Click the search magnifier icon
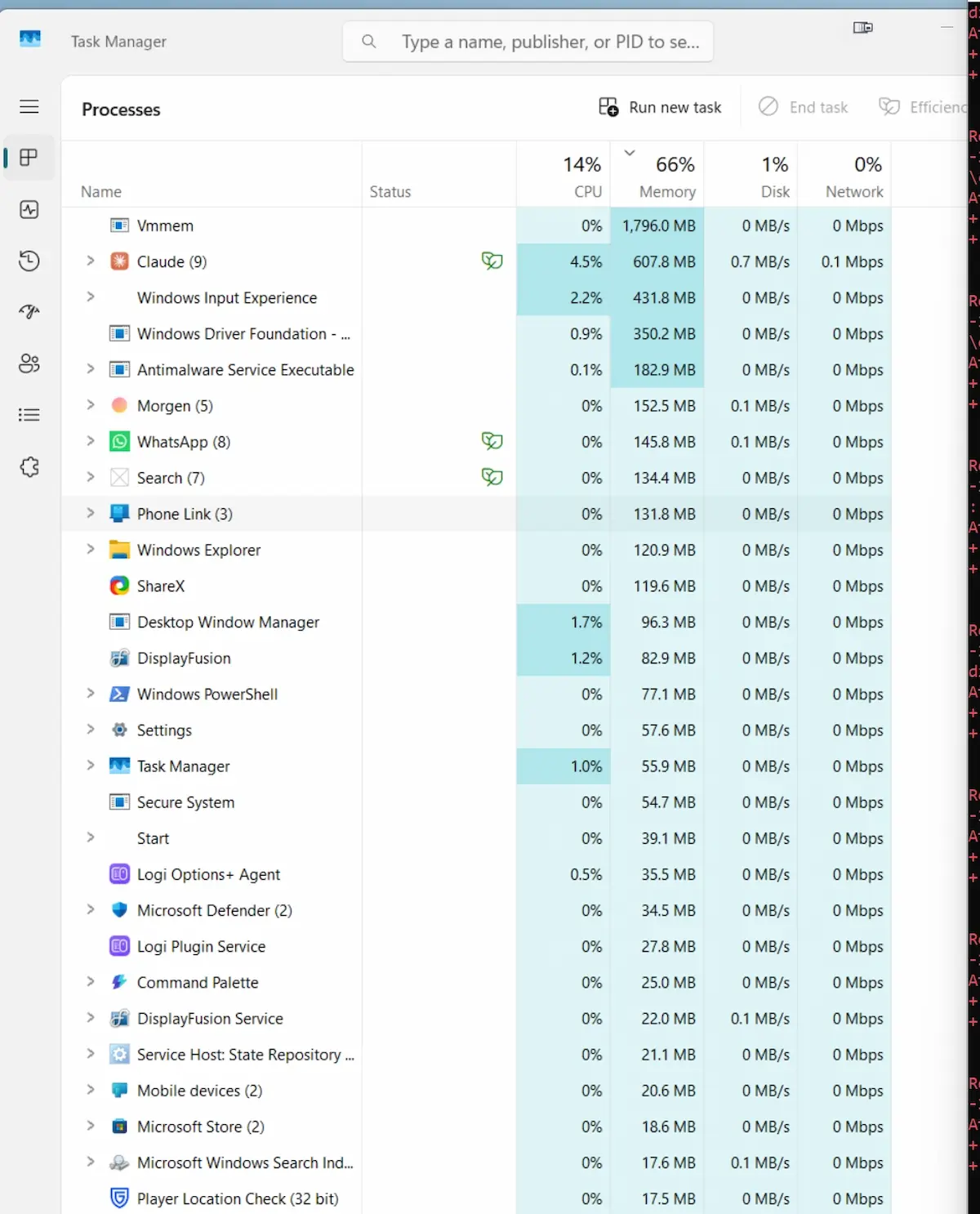 (369, 41)
